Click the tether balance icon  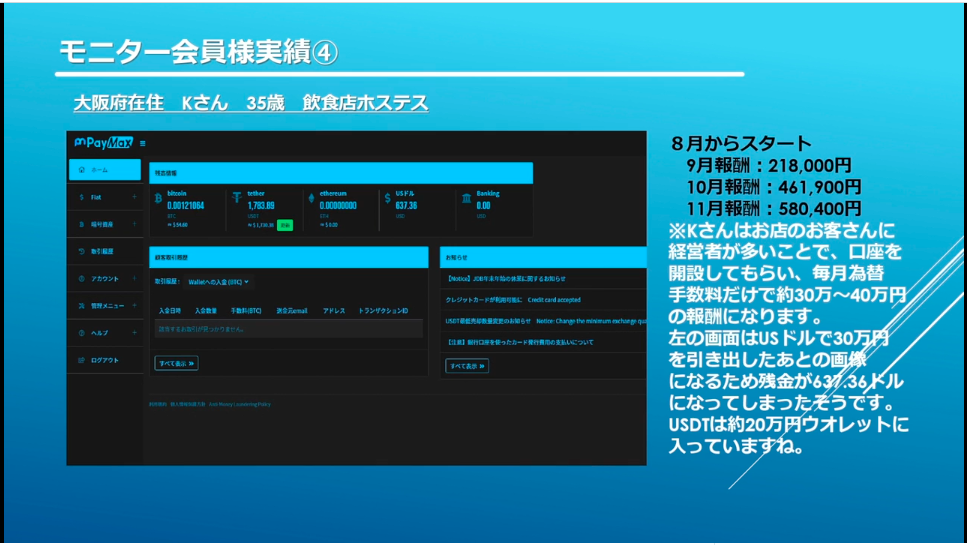coord(237,197)
